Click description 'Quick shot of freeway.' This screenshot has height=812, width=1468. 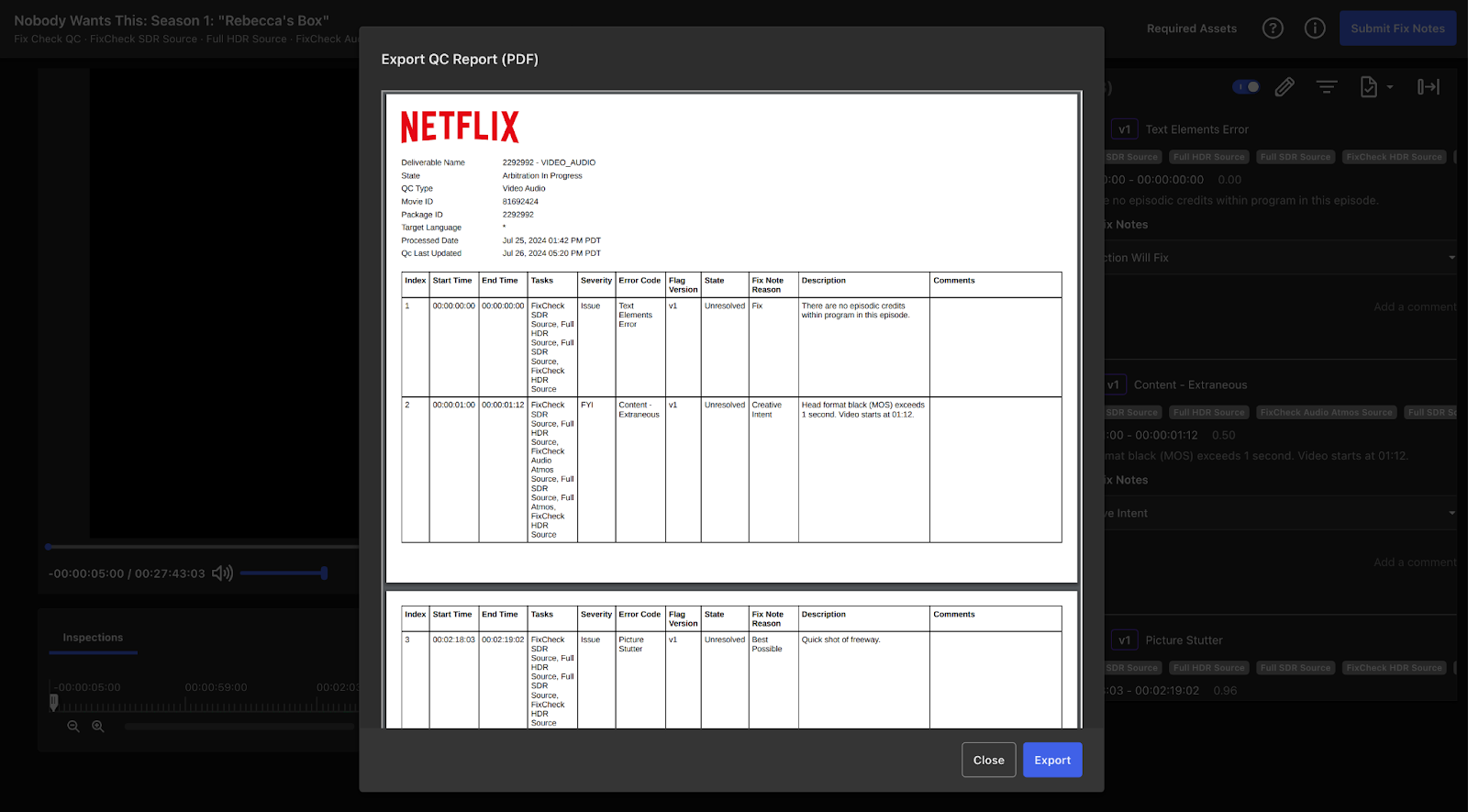[840, 640]
